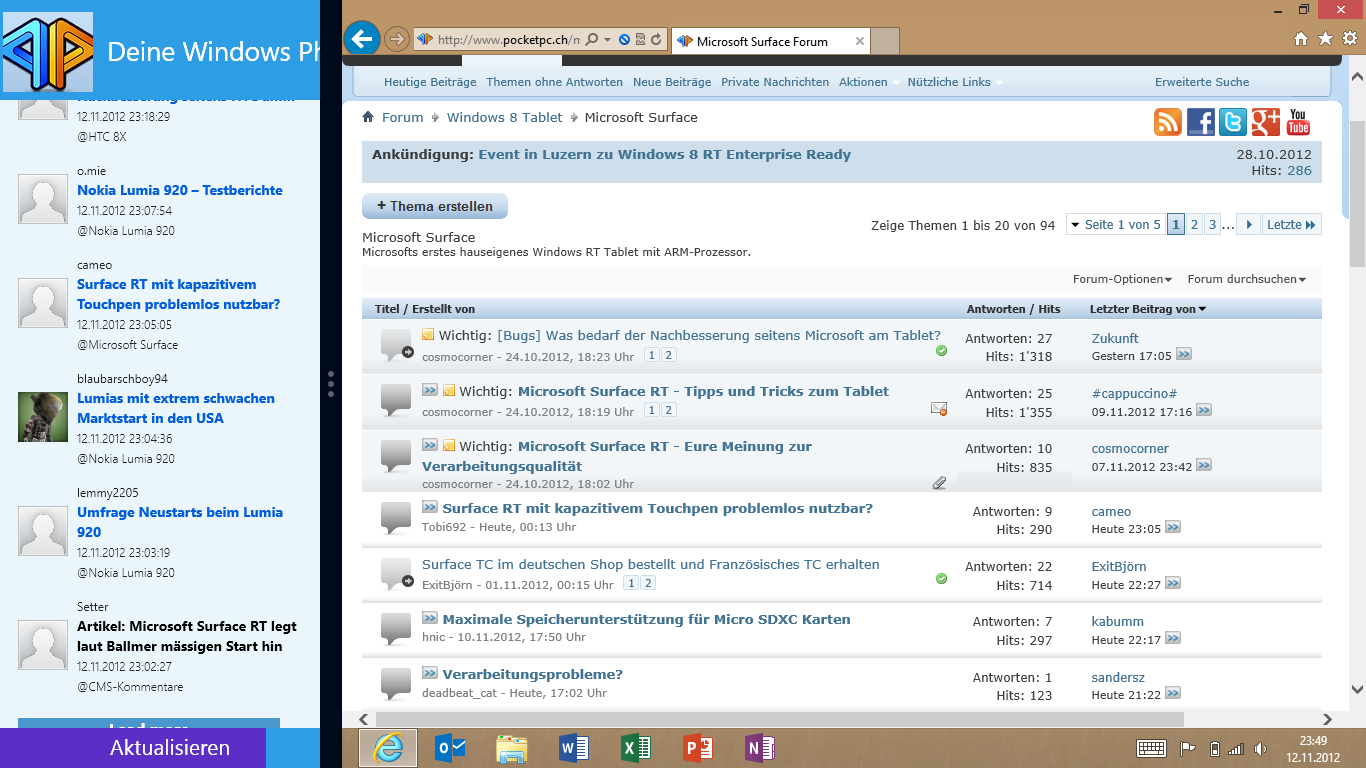Toggle sort order on Letzter Beitrag von
The width and height of the screenshot is (1366, 768).
(1148, 309)
